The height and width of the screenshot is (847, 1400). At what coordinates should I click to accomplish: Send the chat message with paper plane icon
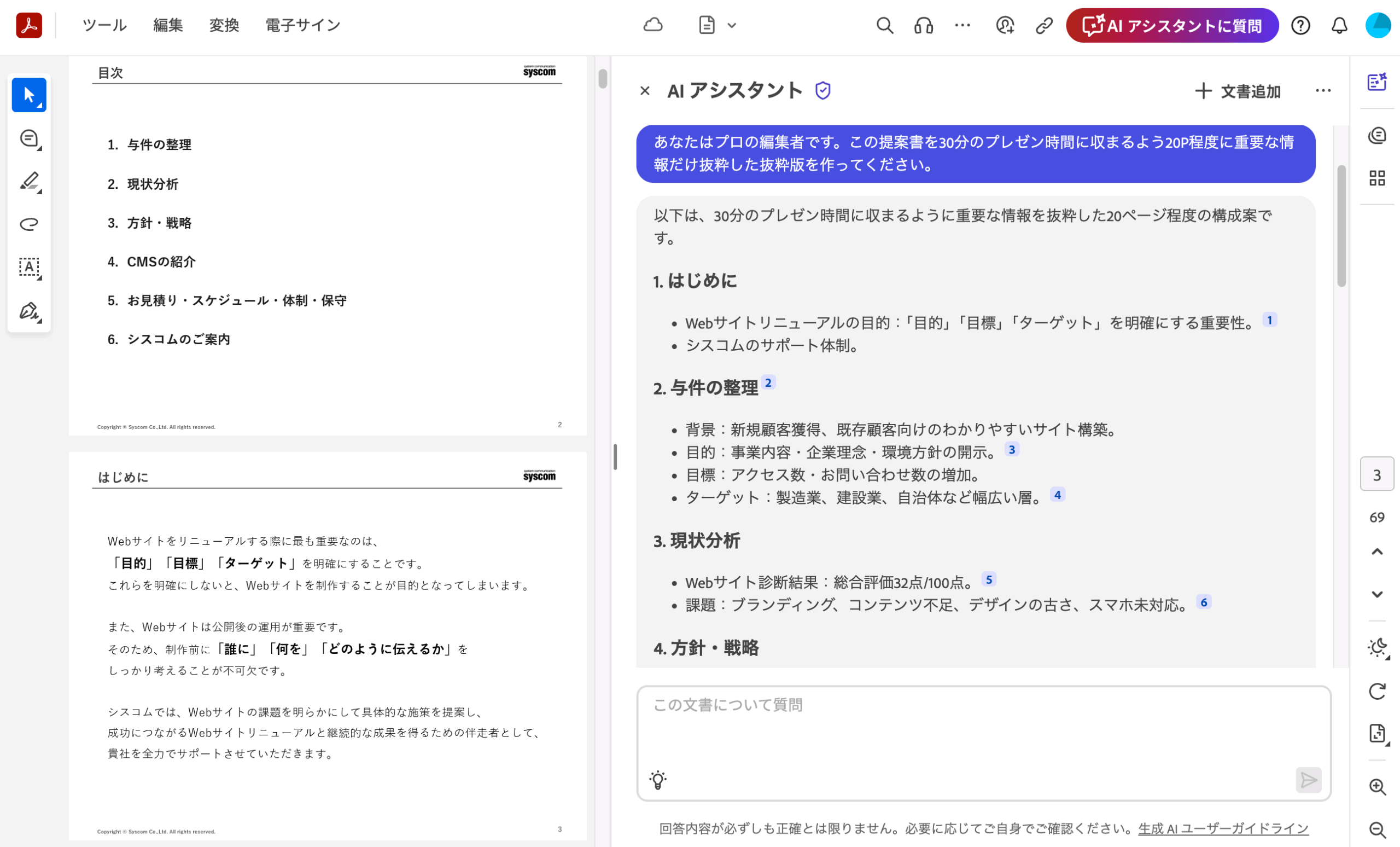(1309, 779)
